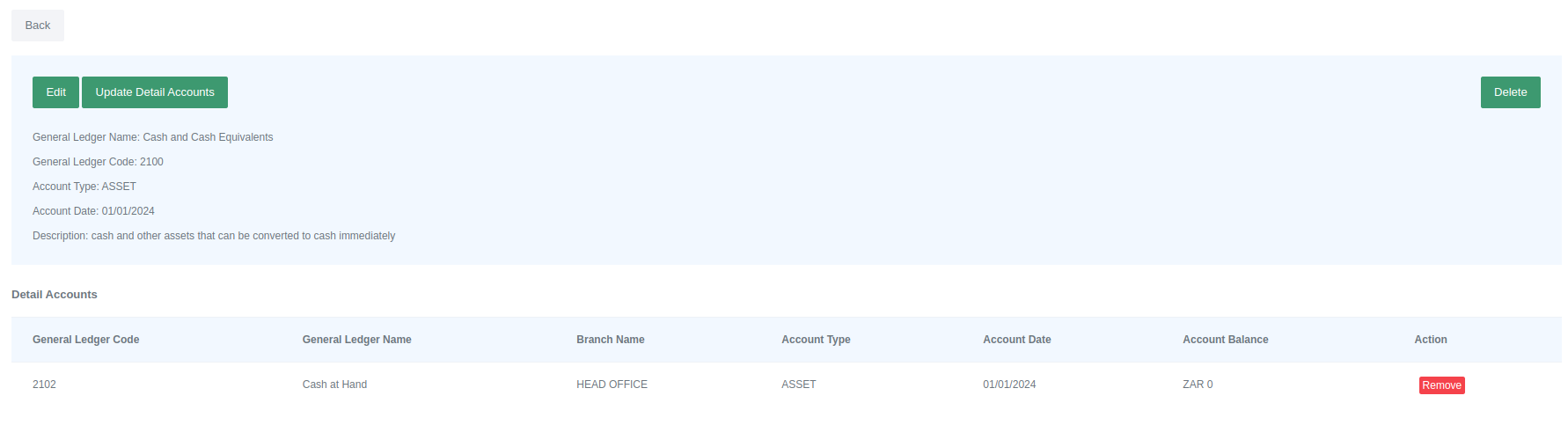Delete the Cash and Cash Equivalents ledger

[1510, 92]
